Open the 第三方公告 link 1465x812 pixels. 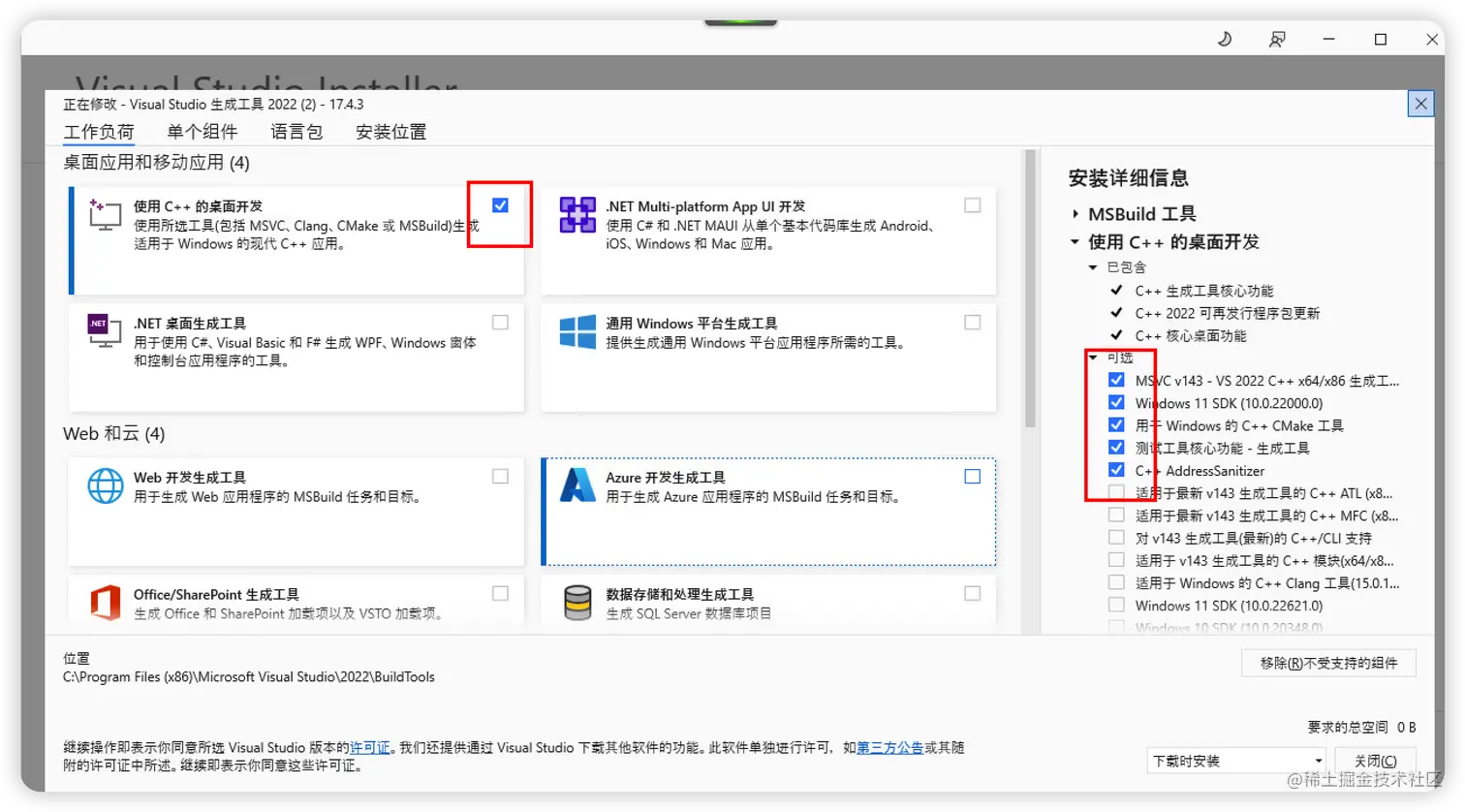coord(889,747)
